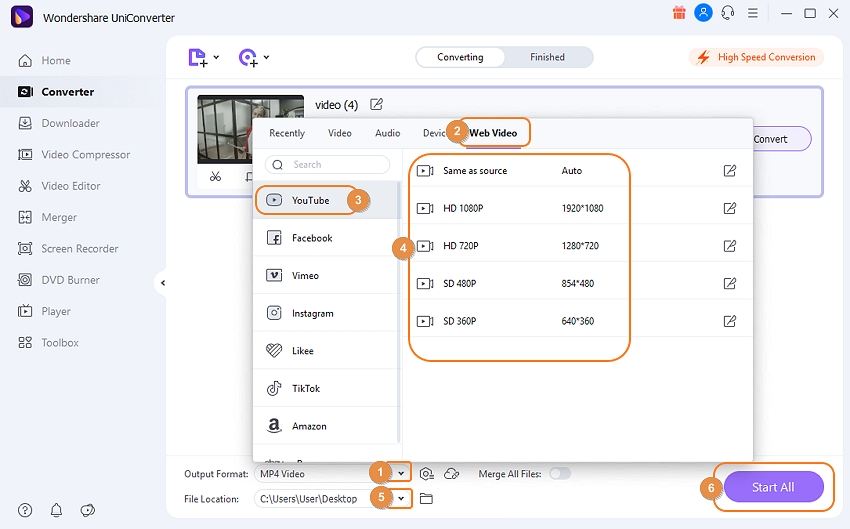The width and height of the screenshot is (850, 529).
Task: Open the DVD Burner tool
Action: [x=59, y=280]
